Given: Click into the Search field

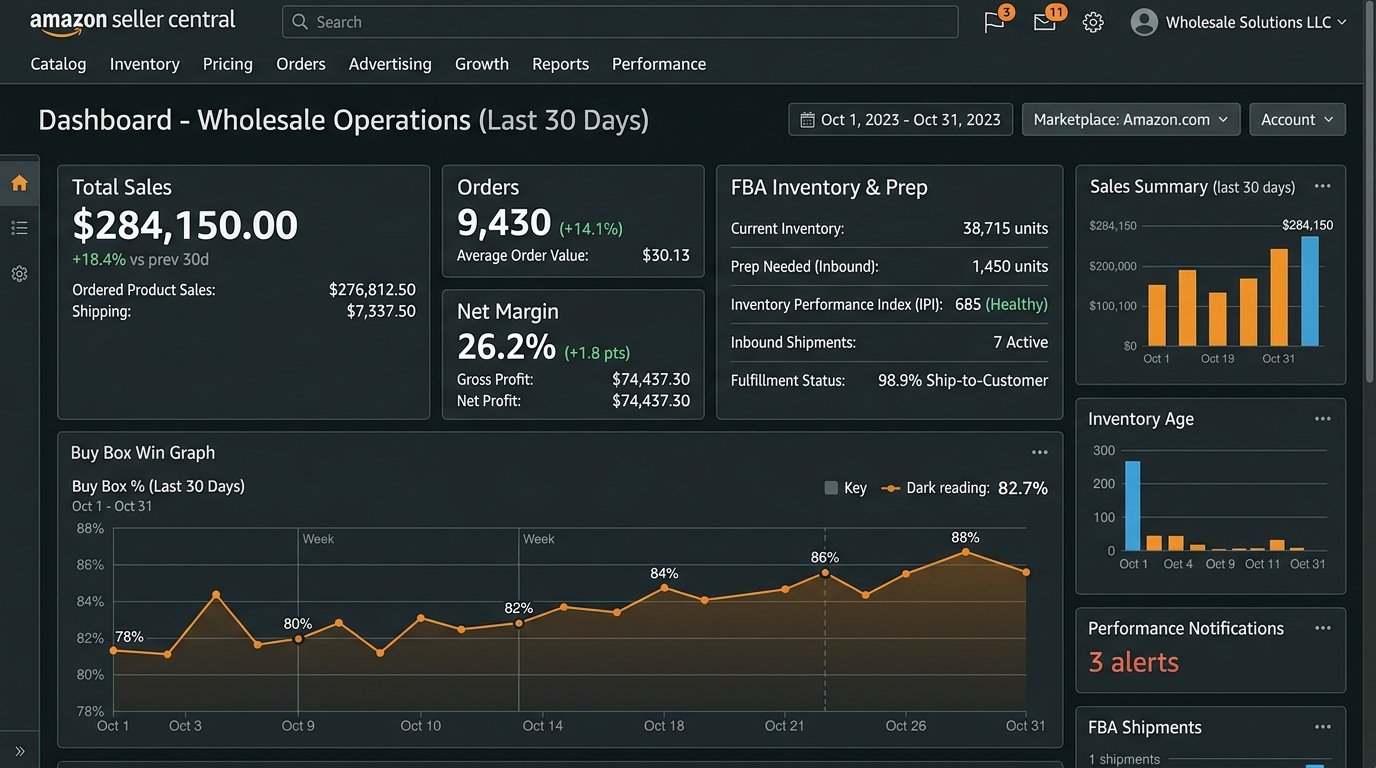Looking at the screenshot, I should [x=620, y=22].
